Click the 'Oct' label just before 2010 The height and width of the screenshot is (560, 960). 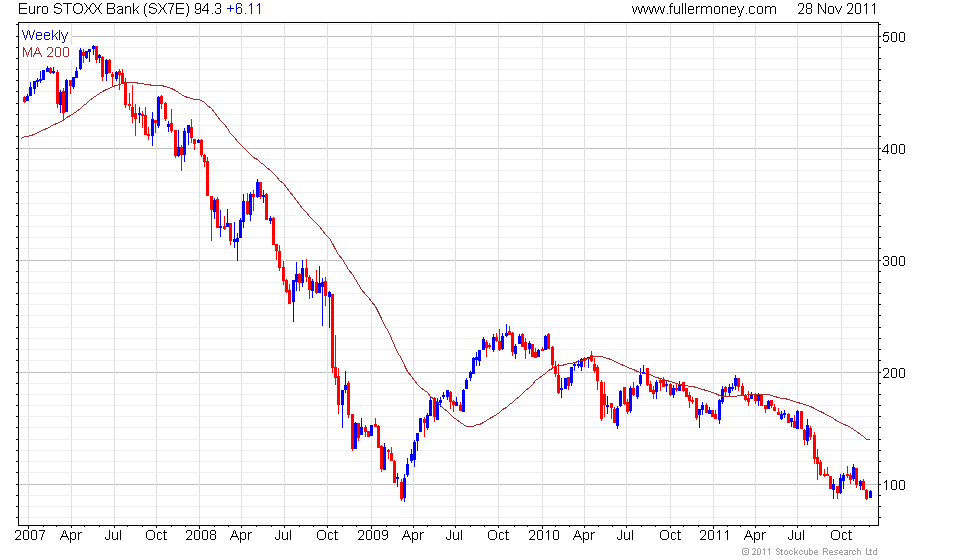[x=498, y=536]
